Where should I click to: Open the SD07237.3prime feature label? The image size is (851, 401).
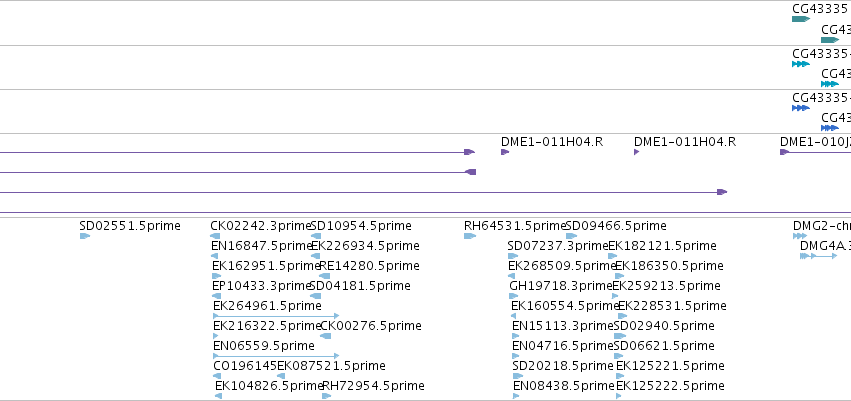[x=558, y=246]
